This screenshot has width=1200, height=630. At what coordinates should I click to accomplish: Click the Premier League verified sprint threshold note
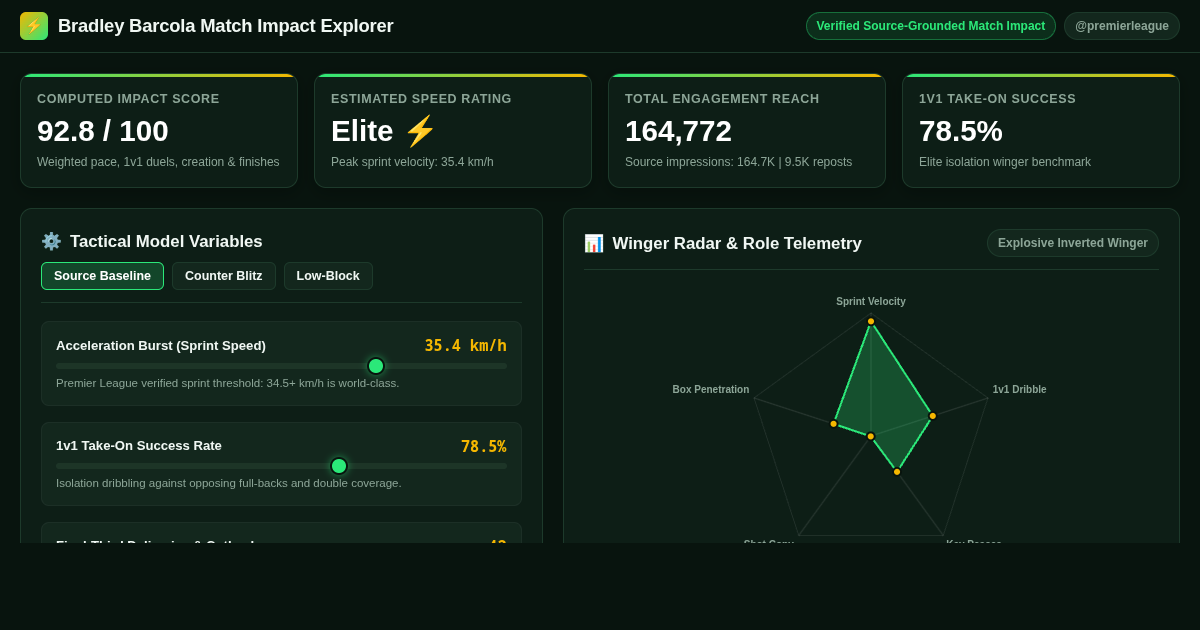click(228, 383)
